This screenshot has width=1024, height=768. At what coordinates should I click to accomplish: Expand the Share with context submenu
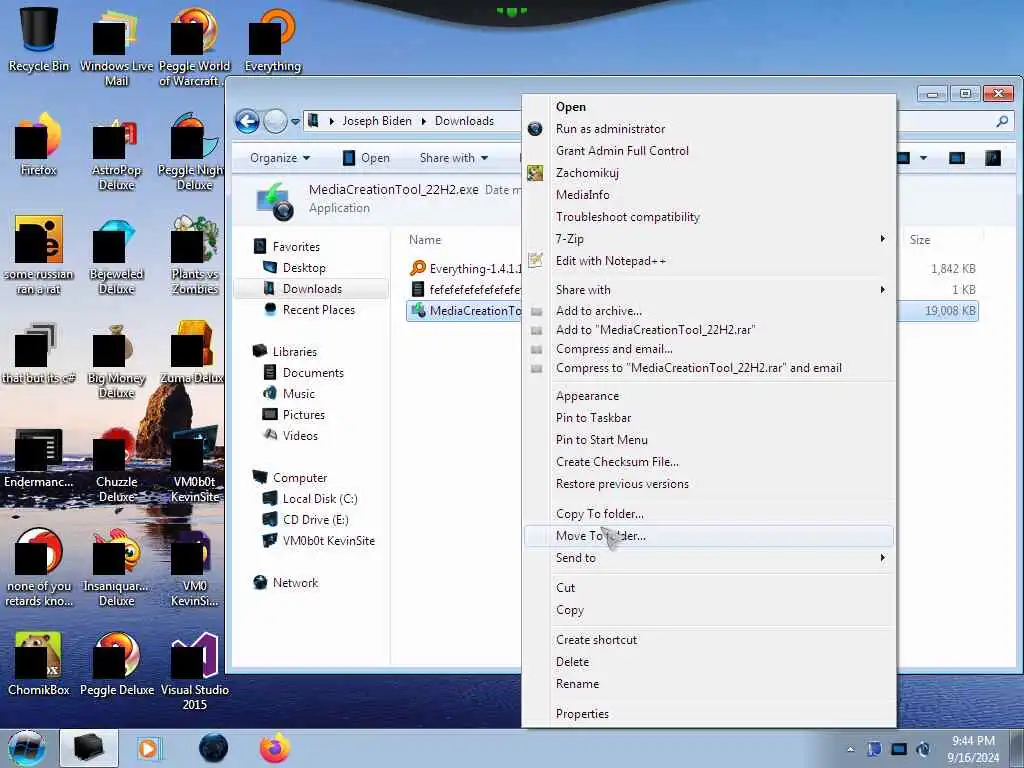pyautogui.click(x=709, y=289)
